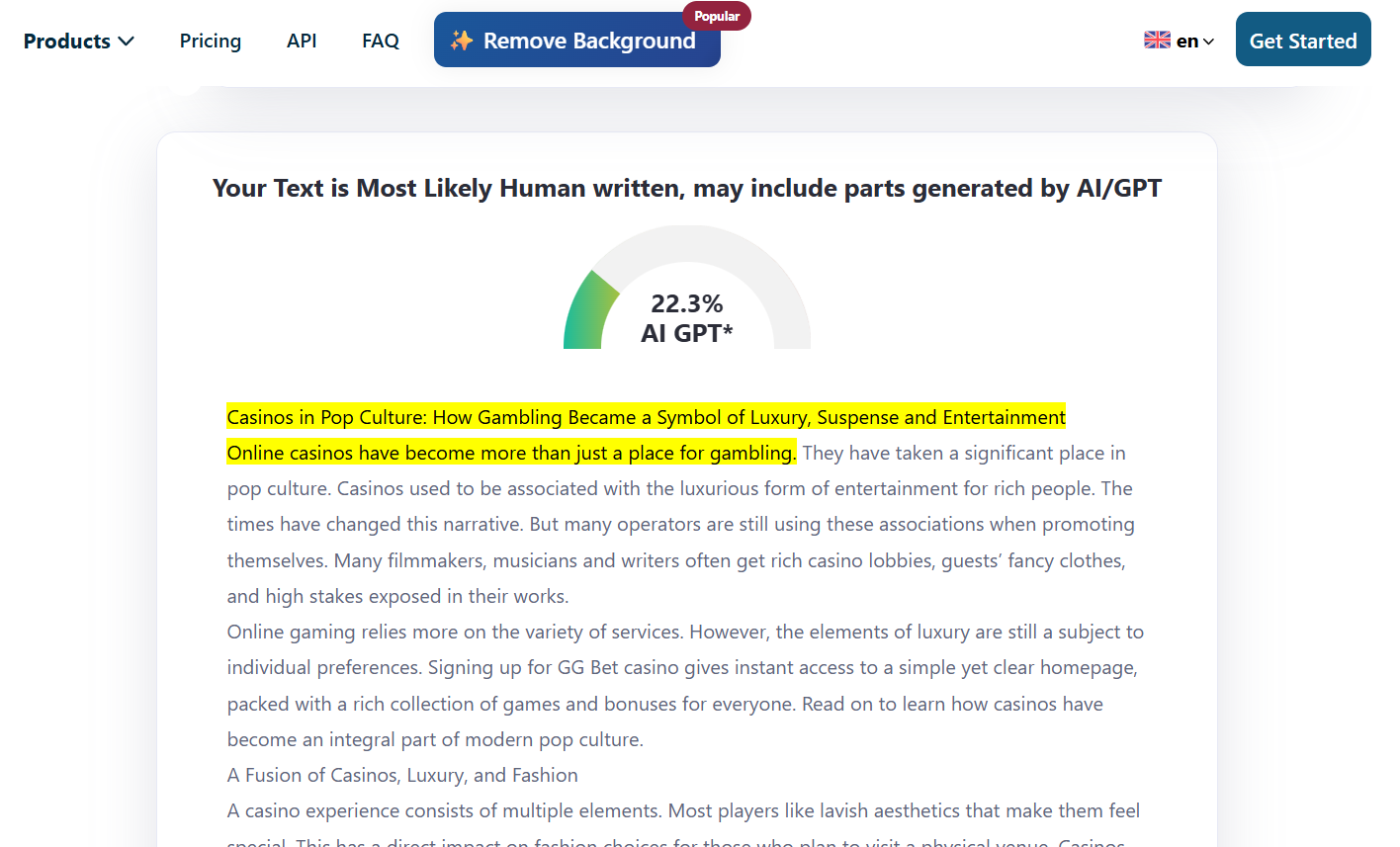The width and height of the screenshot is (1400, 847).
Task: Click the UK flag language icon
Action: coord(1157,41)
